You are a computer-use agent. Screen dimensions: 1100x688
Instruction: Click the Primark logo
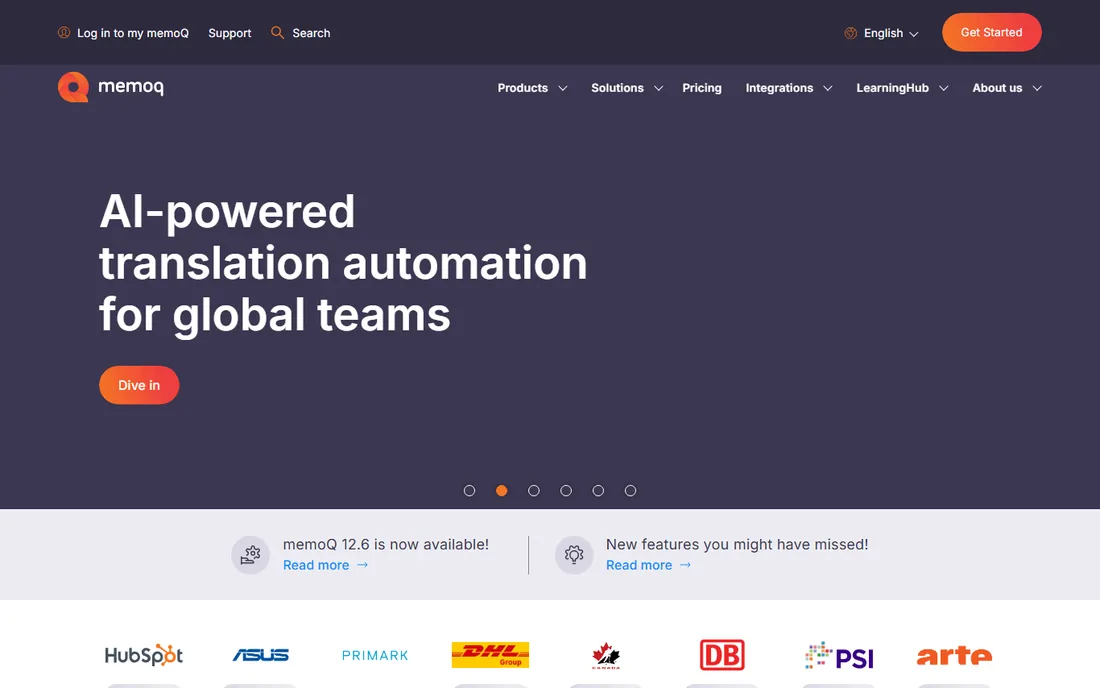pyautogui.click(x=375, y=656)
